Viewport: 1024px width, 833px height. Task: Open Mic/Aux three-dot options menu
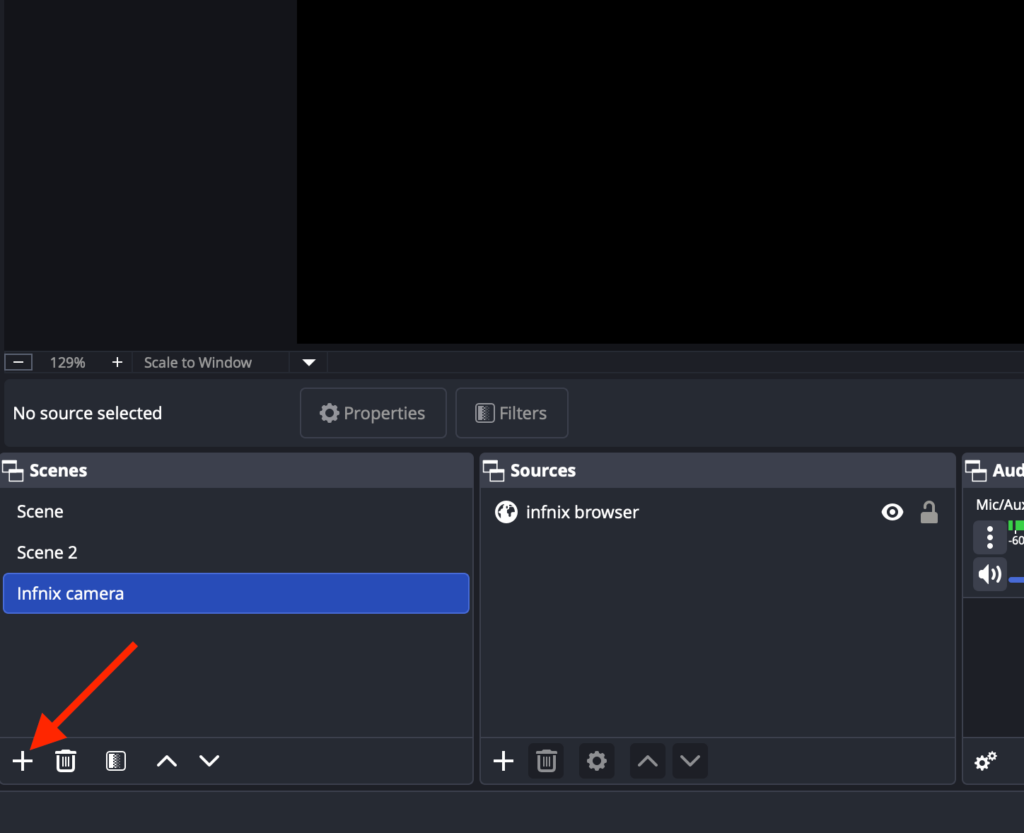tap(990, 537)
